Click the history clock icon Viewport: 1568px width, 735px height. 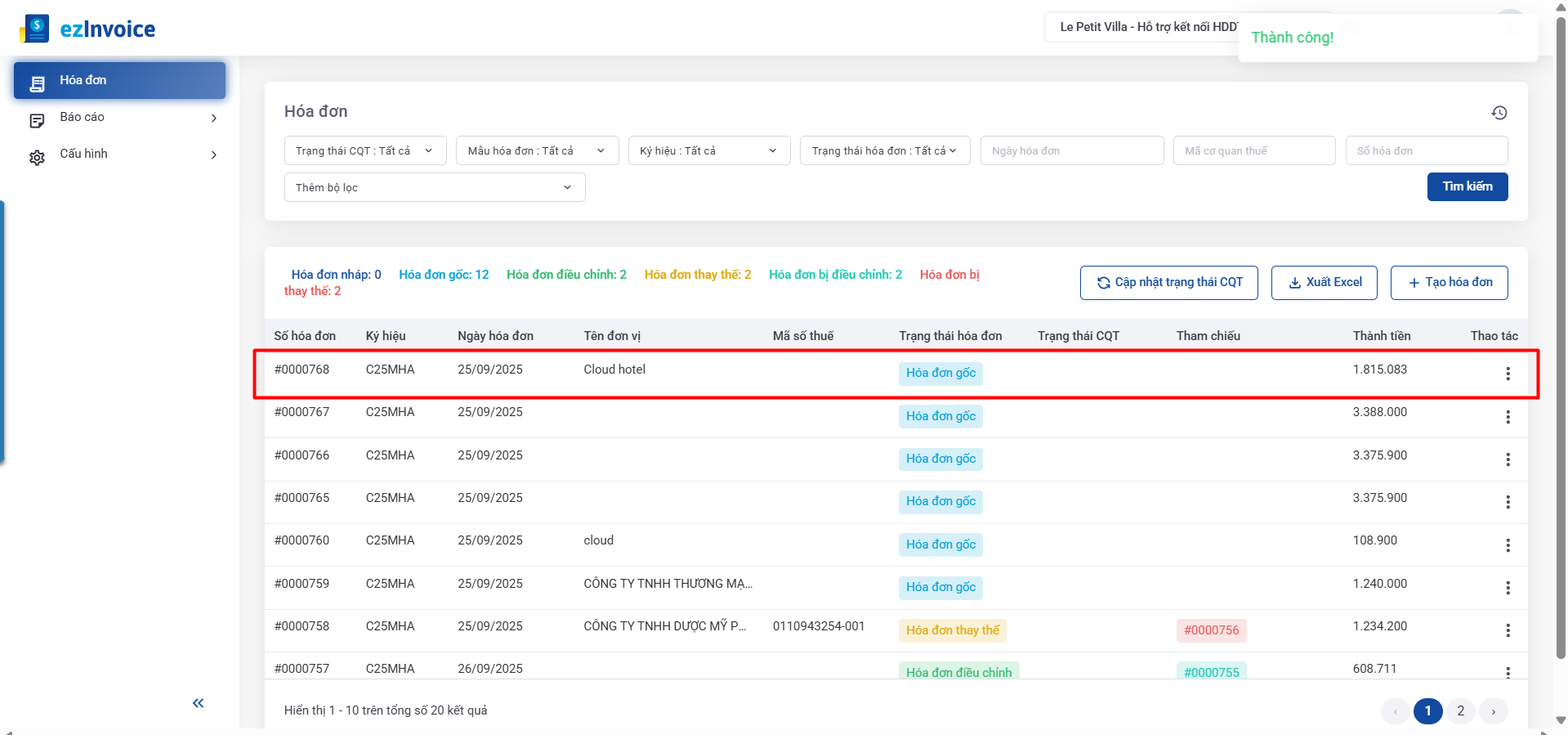tap(1499, 113)
